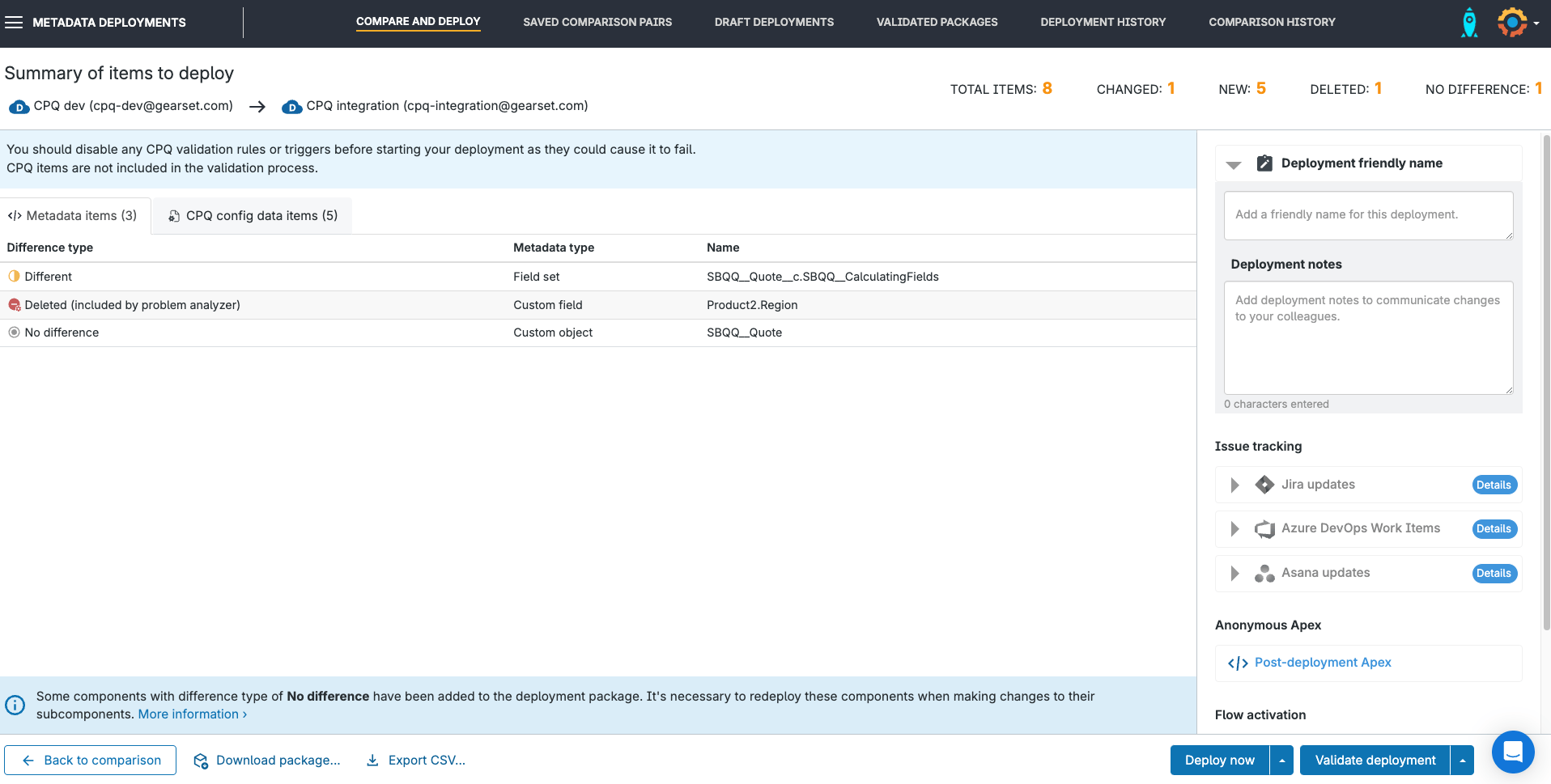Open the gear account settings icon

[x=1512, y=23]
